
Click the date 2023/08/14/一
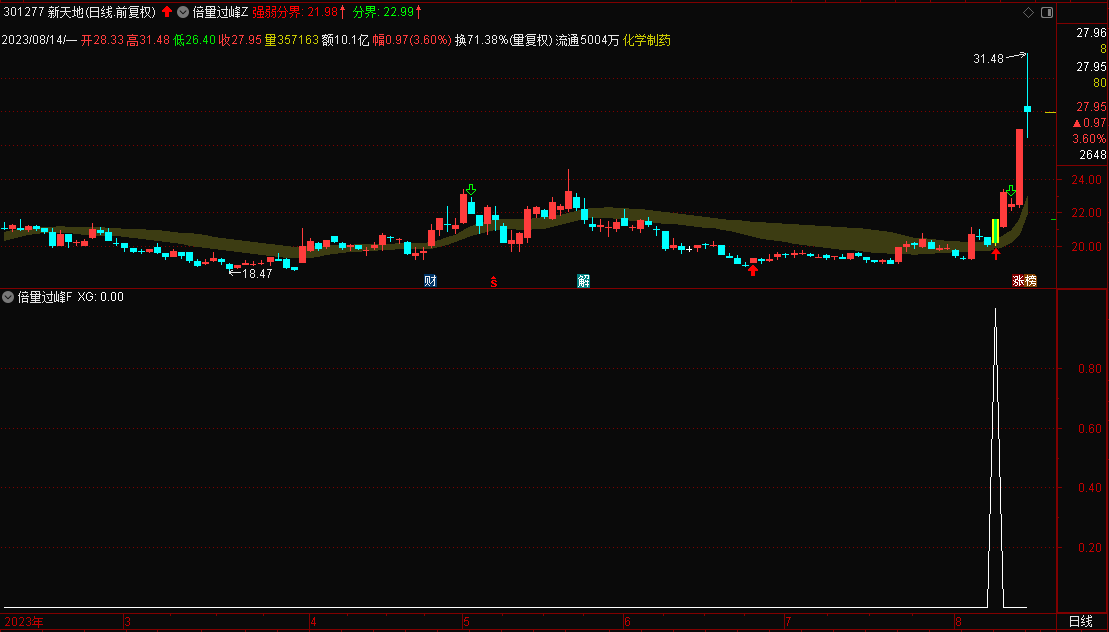click(x=39, y=40)
